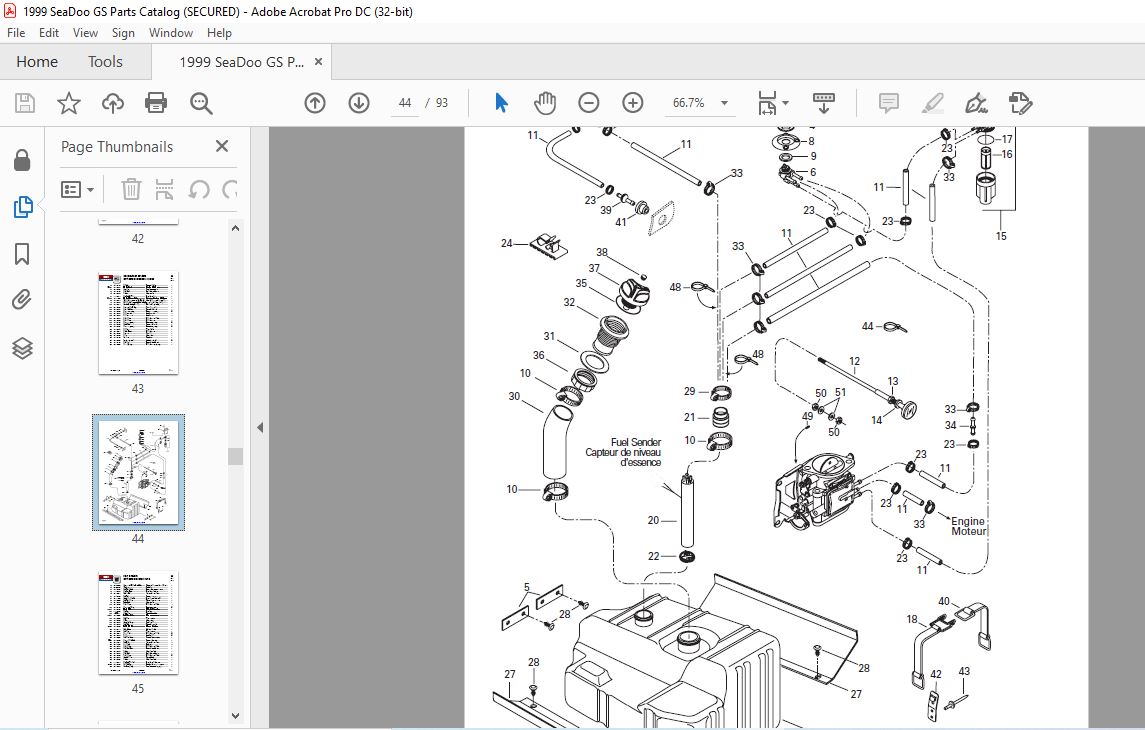This screenshot has height=730, width=1145.
Task: Print the document with the printer icon
Action: 156,103
